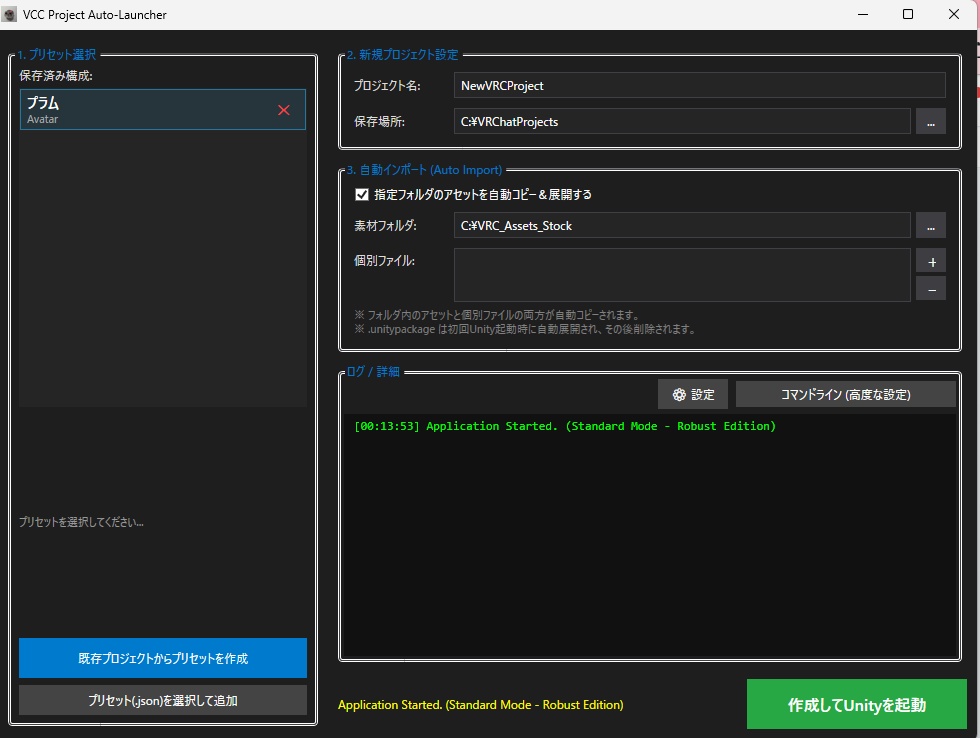This screenshot has height=738, width=980.
Task: Click inside the プロジェクト名 text field
Action: (697, 85)
